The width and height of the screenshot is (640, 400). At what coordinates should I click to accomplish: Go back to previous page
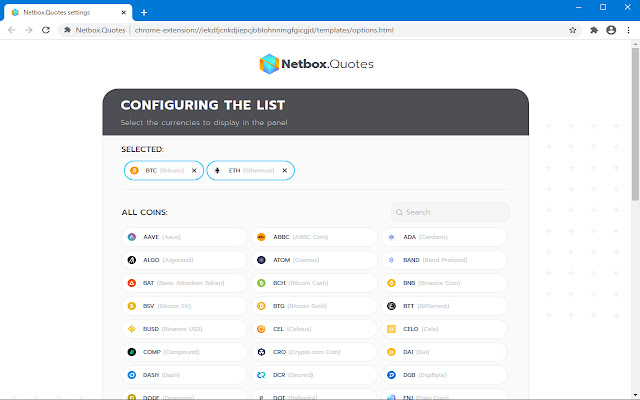[x=11, y=30]
